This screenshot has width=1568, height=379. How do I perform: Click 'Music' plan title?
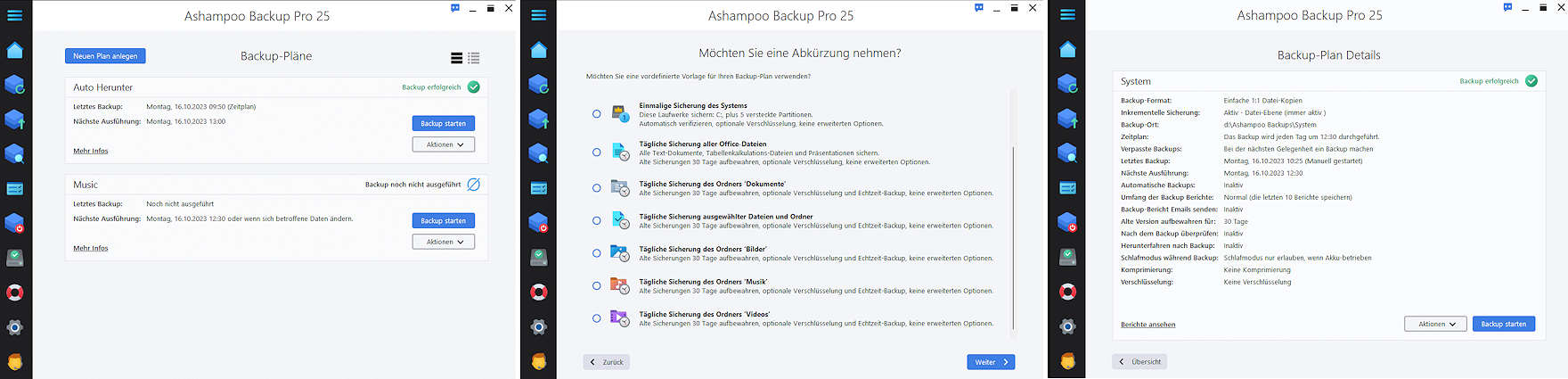[x=86, y=185]
